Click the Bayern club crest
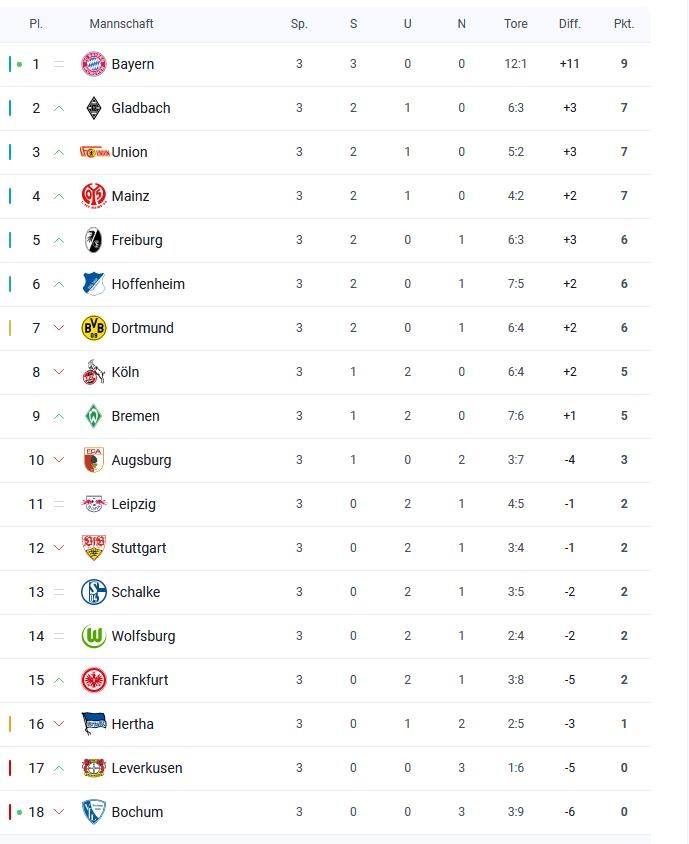Image resolution: width=689 pixels, height=844 pixels. click(x=94, y=64)
